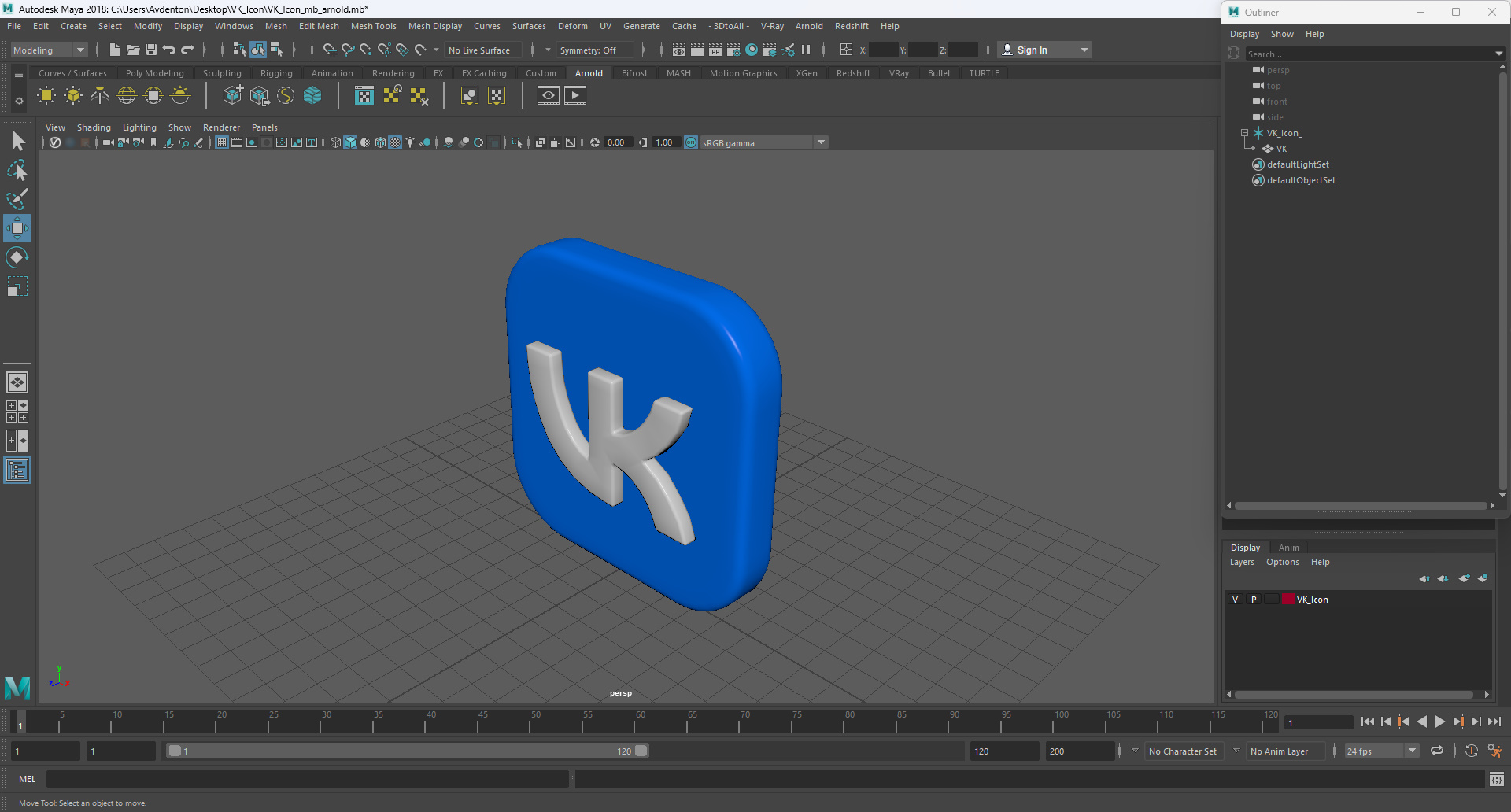Viewport: 1511px width, 812px height.
Task: Open the Script Editor
Action: 1497,779
